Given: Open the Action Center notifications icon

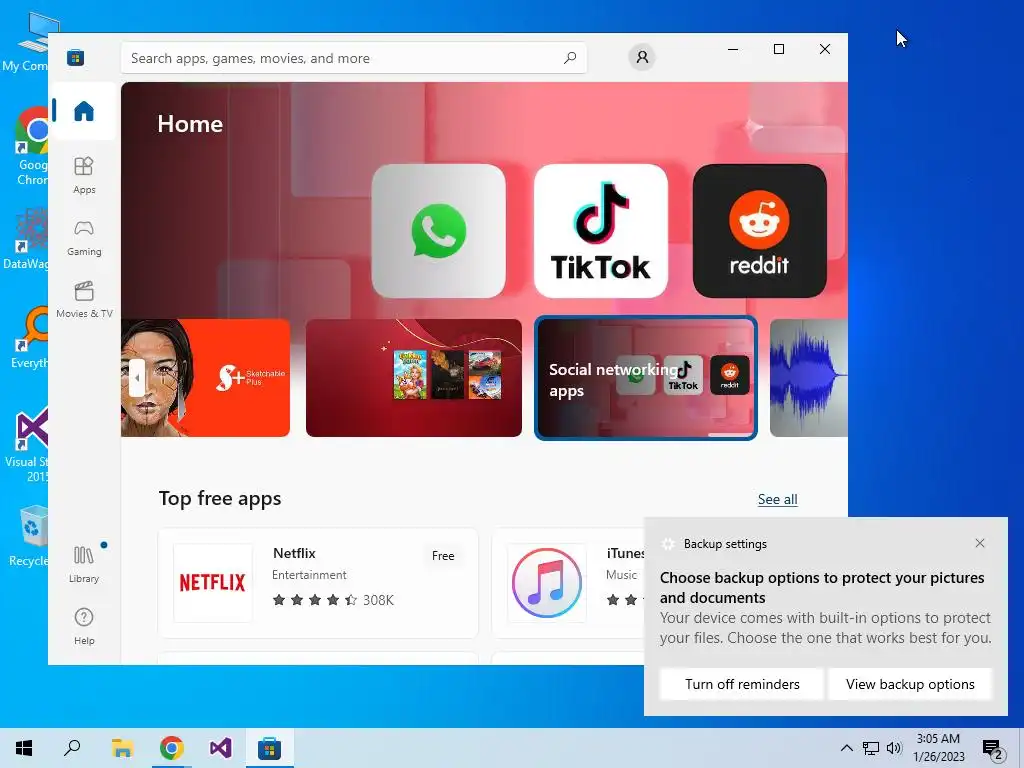Looking at the screenshot, I should 993,748.
